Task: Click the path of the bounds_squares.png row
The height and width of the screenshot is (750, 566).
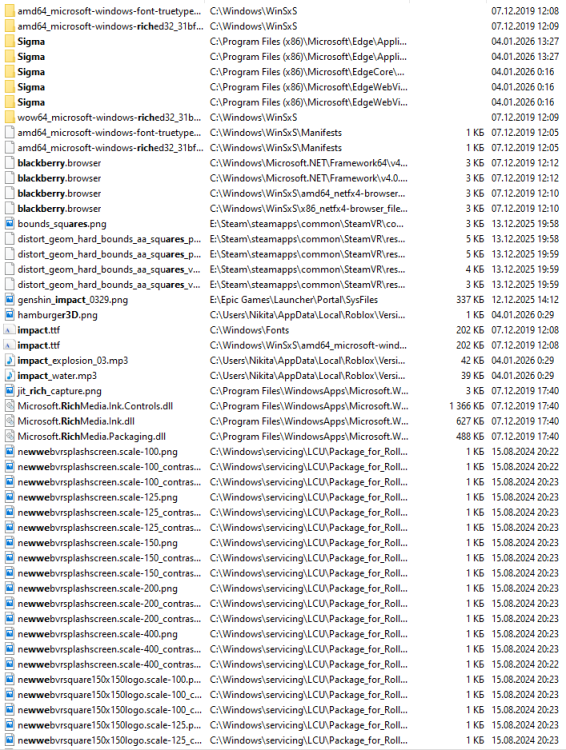Action: [x=307, y=224]
